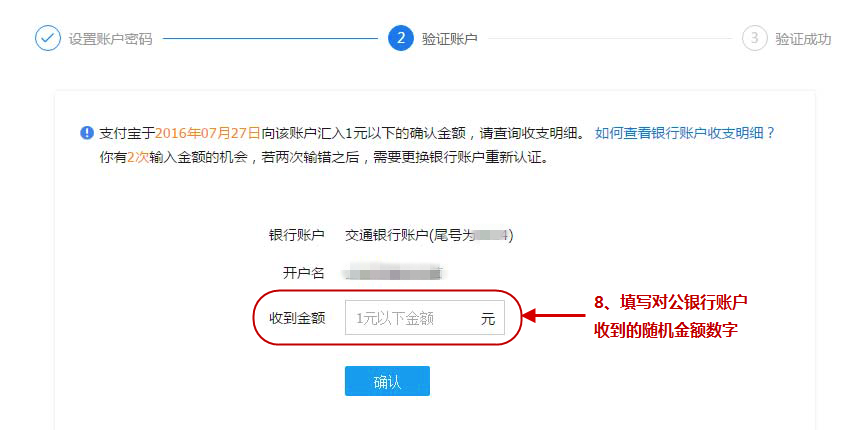Image resolution: width=860 pixels, height=430 pixels.
Task: Click the orange 2016年07月27日 date text
Action: [x=207, y=133]
